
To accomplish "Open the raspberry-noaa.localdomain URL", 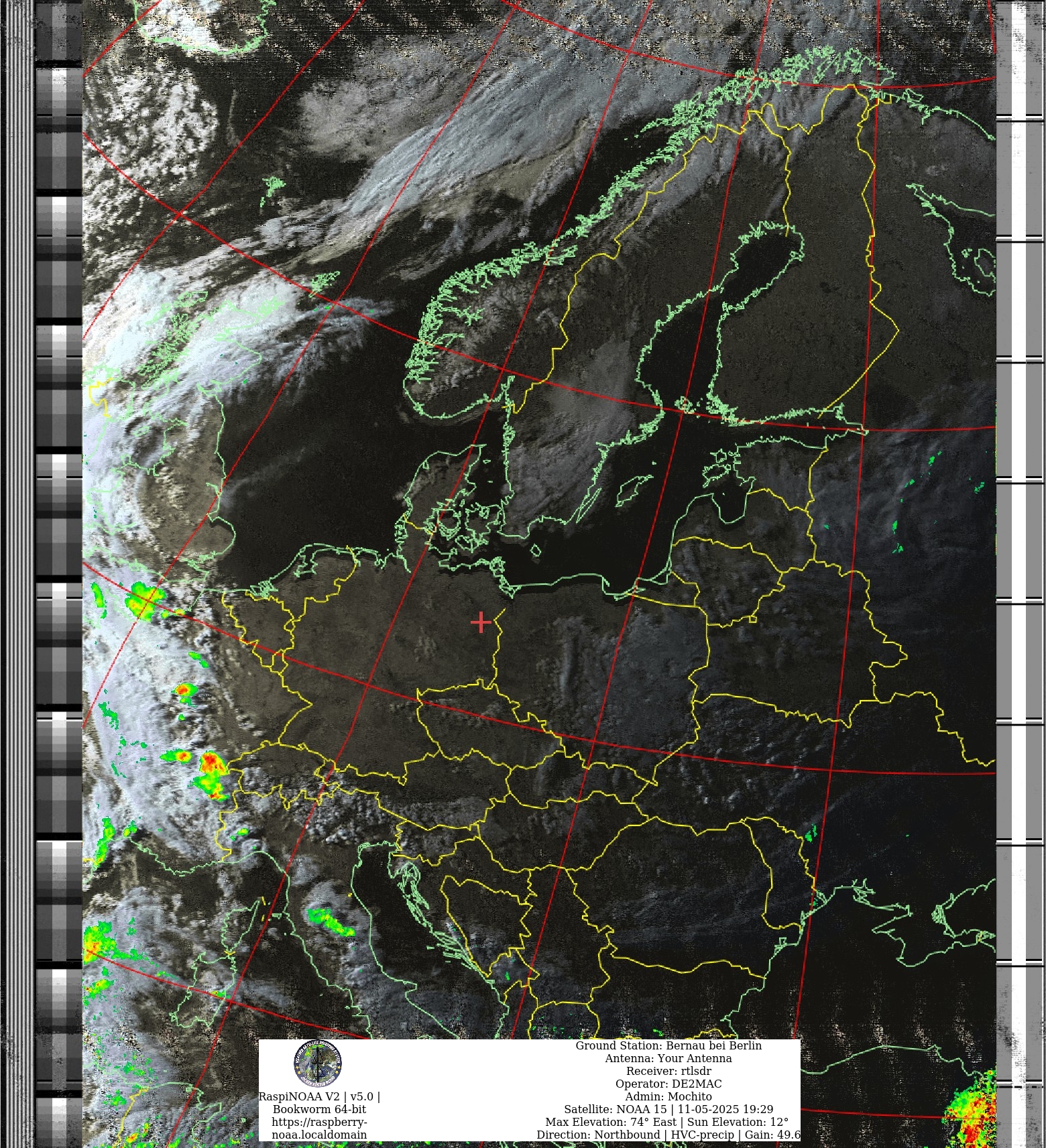I will coord(319,1129).
